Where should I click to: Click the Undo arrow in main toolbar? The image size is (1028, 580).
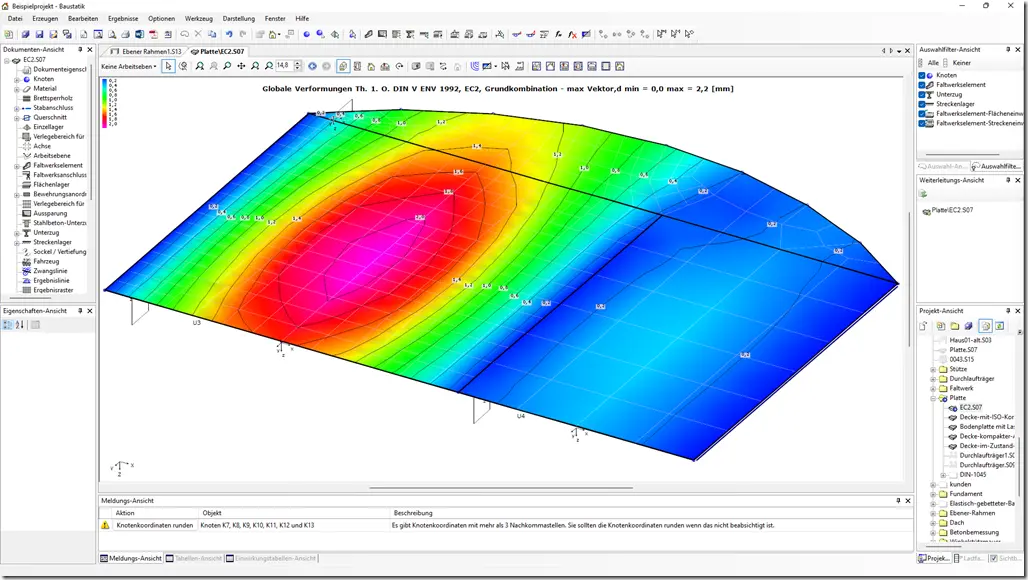pyautogui.click(x=229, y=34)
